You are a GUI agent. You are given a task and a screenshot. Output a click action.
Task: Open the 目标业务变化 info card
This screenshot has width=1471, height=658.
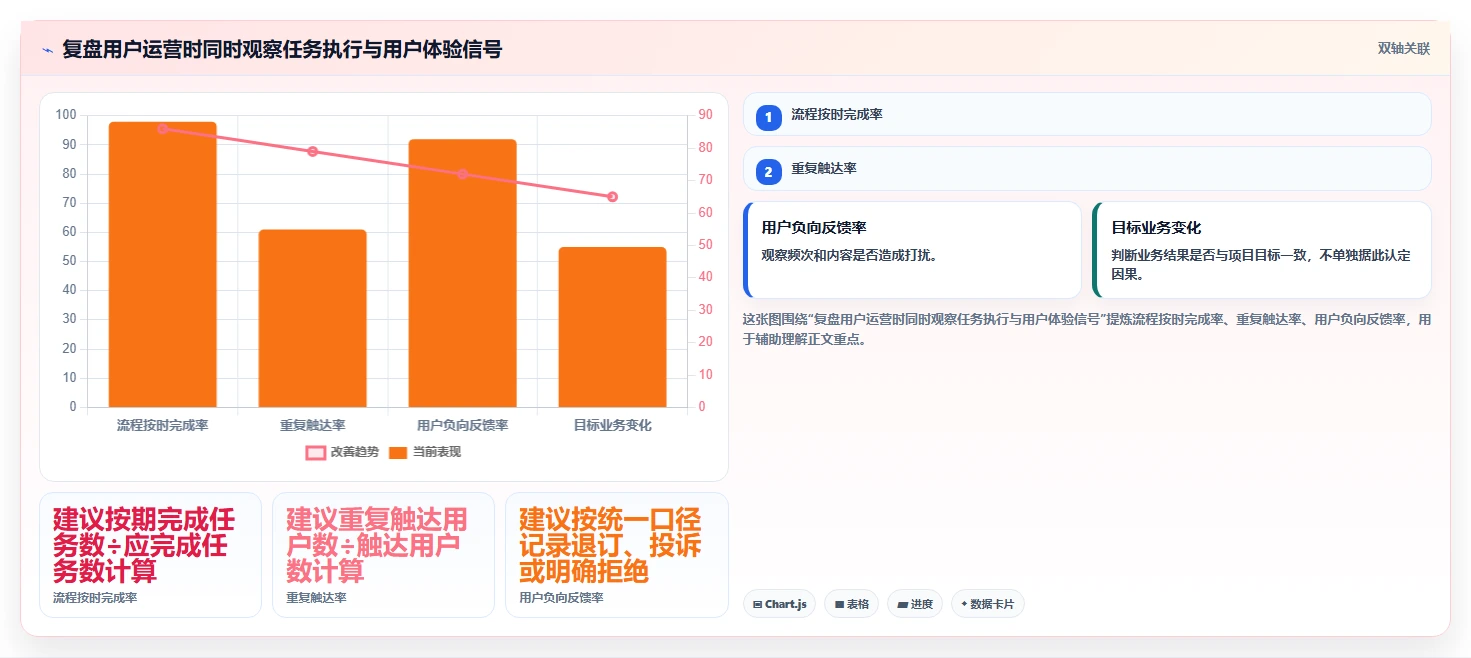[x=1262, y=250]
